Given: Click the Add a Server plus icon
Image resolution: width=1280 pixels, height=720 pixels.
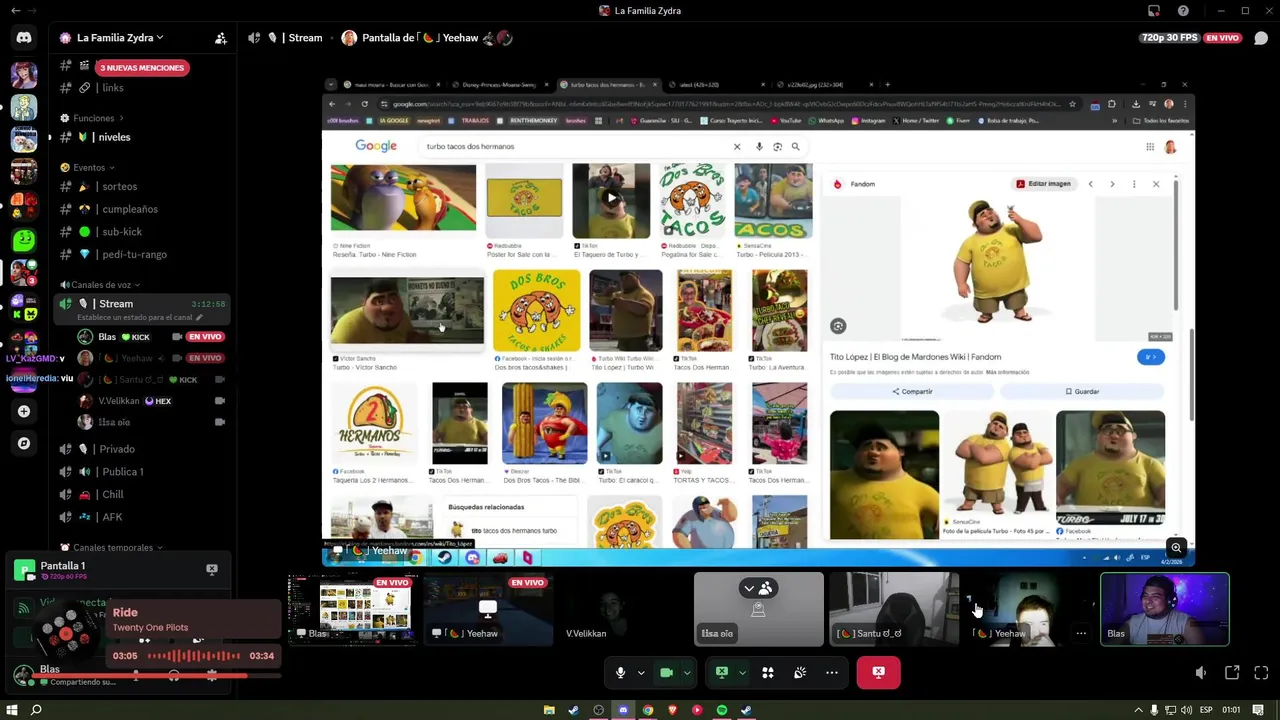Looking at the screenshot, I should 24,411.
